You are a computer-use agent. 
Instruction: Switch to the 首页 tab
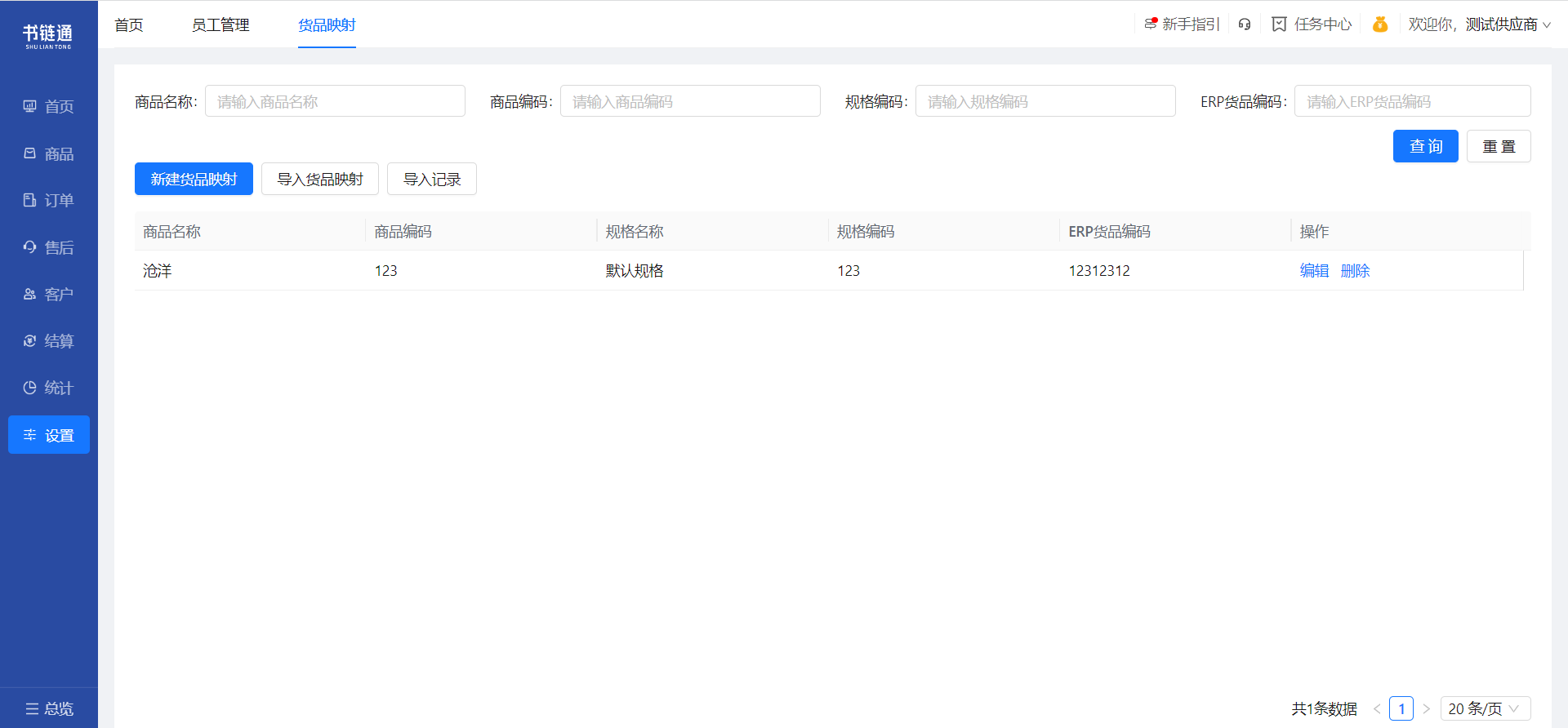click(129, 25)
